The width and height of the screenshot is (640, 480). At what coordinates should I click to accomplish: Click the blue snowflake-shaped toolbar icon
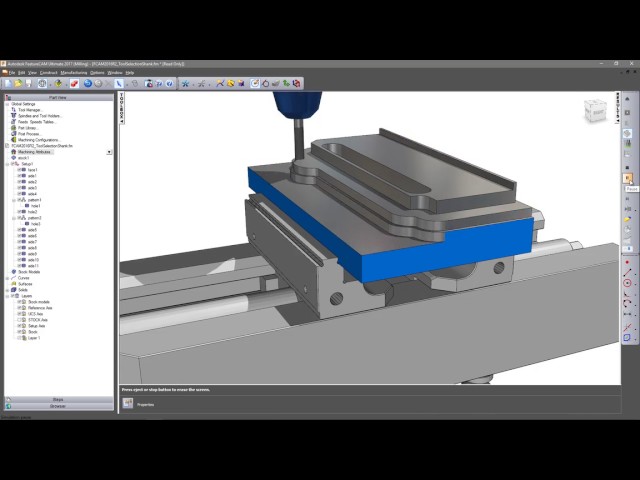(186, 83)
